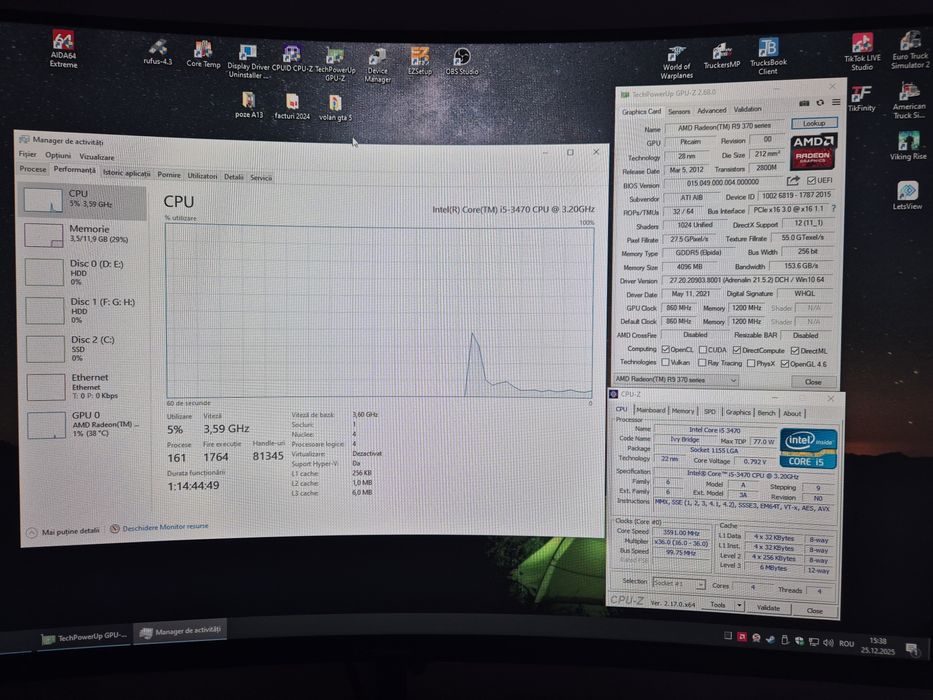Screen dimensions: 933x700
Task: Switch to Istoric aplicații tab
Action: pos(126,173)
